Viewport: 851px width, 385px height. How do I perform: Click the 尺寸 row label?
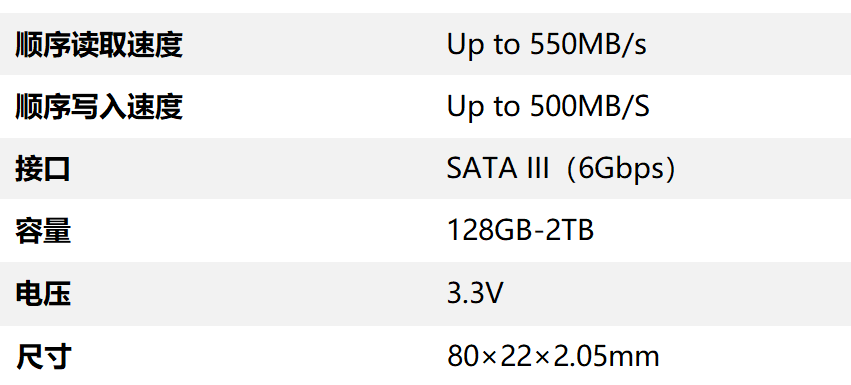coord(43,357)
